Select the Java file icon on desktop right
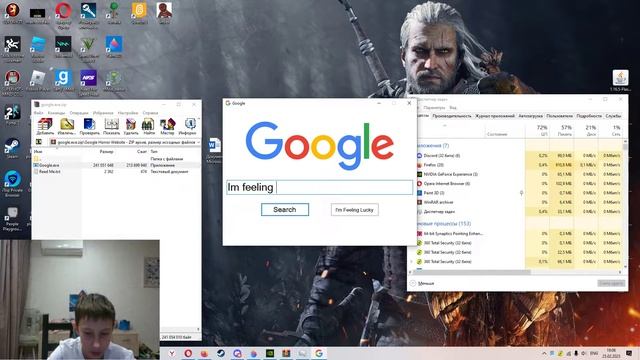The height and width of the screenshot is (360, 640). (620, 80)
